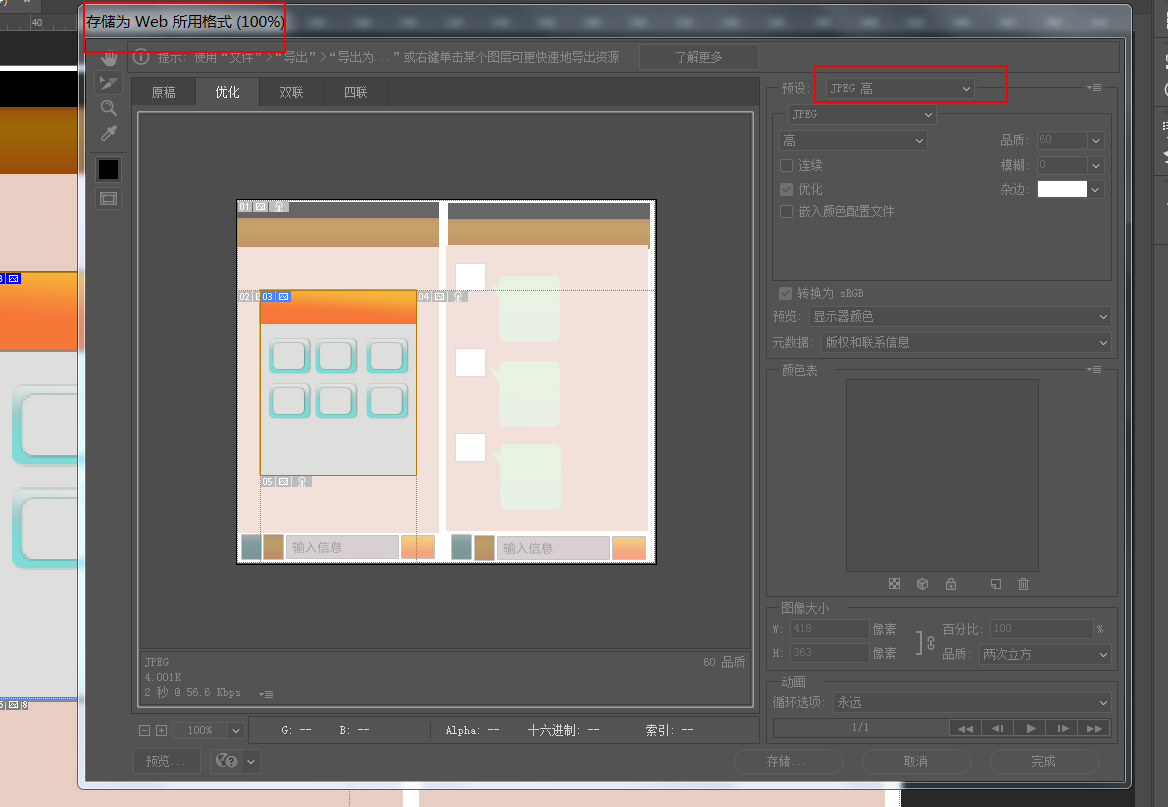The image size is (1168, 807).
Task: Select the Hand tool
Action: [108, 58]
